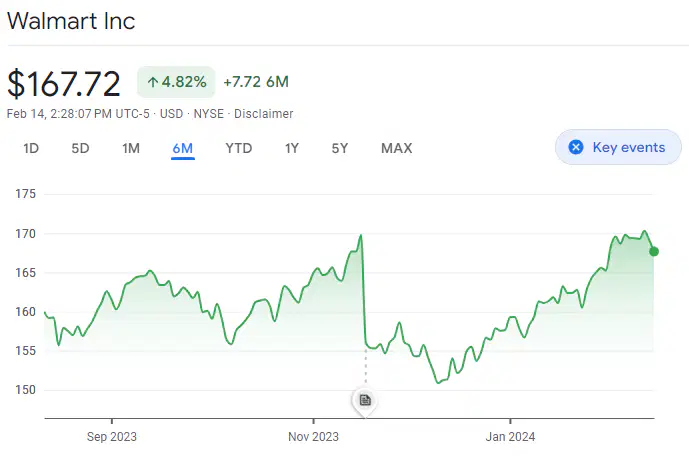This screenshot has height=456, width=689.
Task: Click the 4.82% change badge
Action: [x=176, y=82]
